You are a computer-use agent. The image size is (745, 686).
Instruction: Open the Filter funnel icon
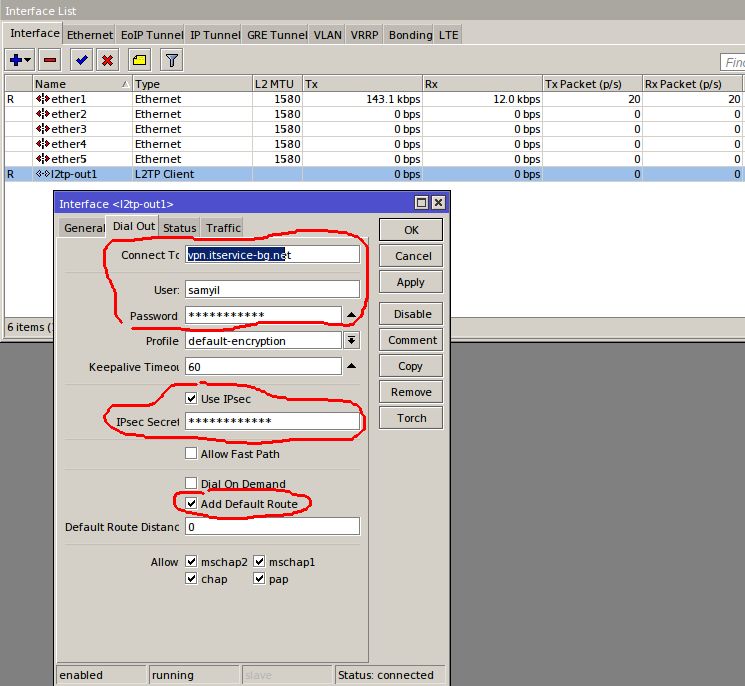pyautogui.click(x=172, y=60)
